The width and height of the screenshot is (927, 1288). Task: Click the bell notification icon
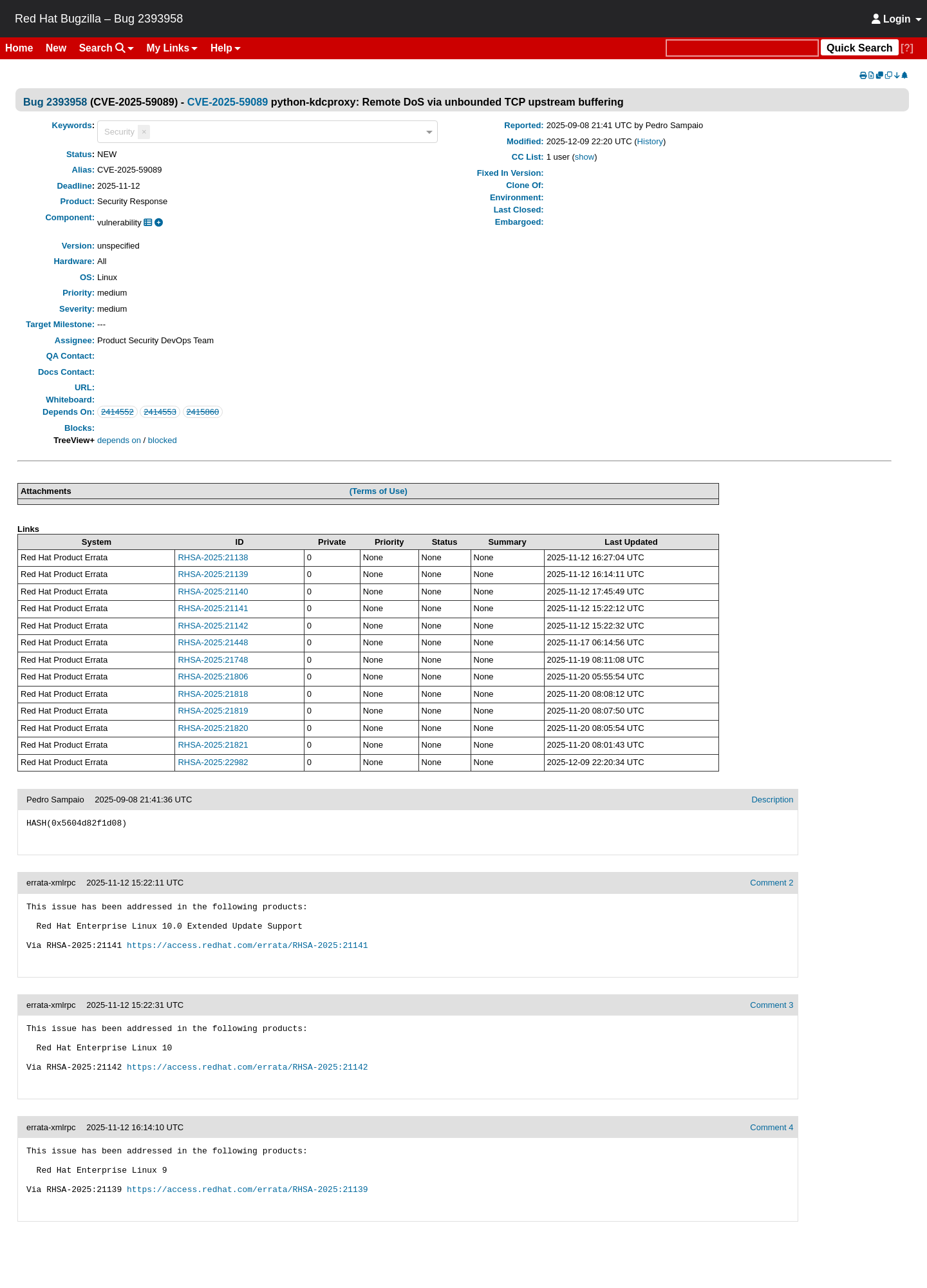tap(904, 75)
